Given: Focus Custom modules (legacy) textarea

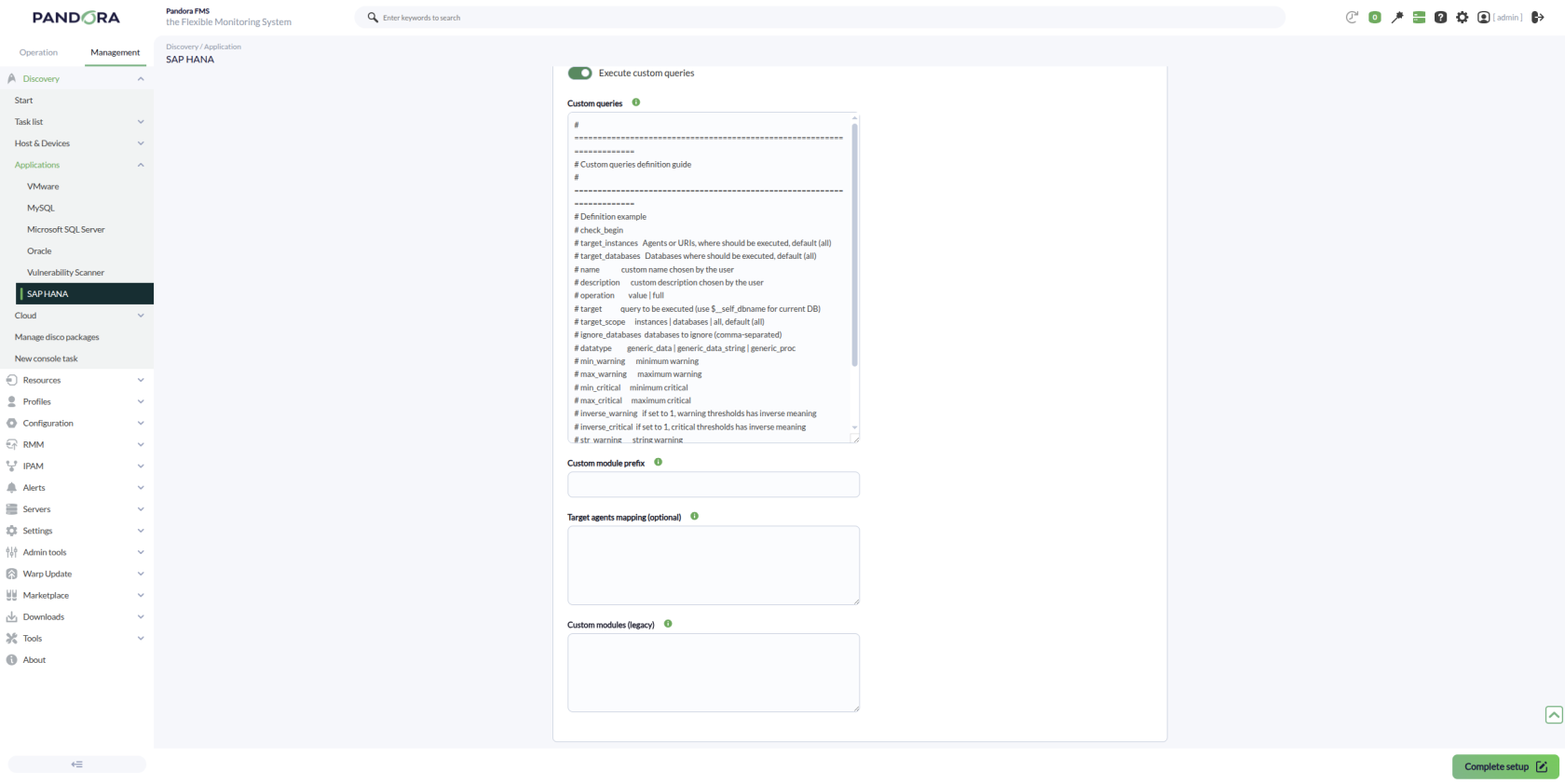Looking at the screenshot, I should [714, 672].
